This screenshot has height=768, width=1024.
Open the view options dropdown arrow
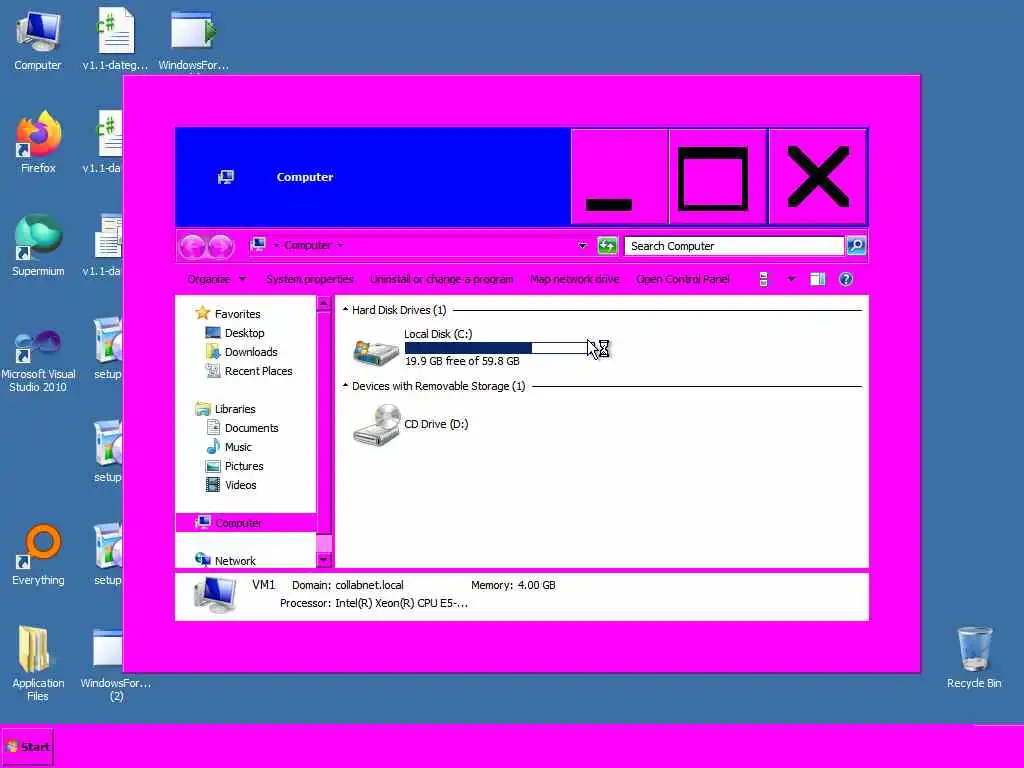pos(791,280)
